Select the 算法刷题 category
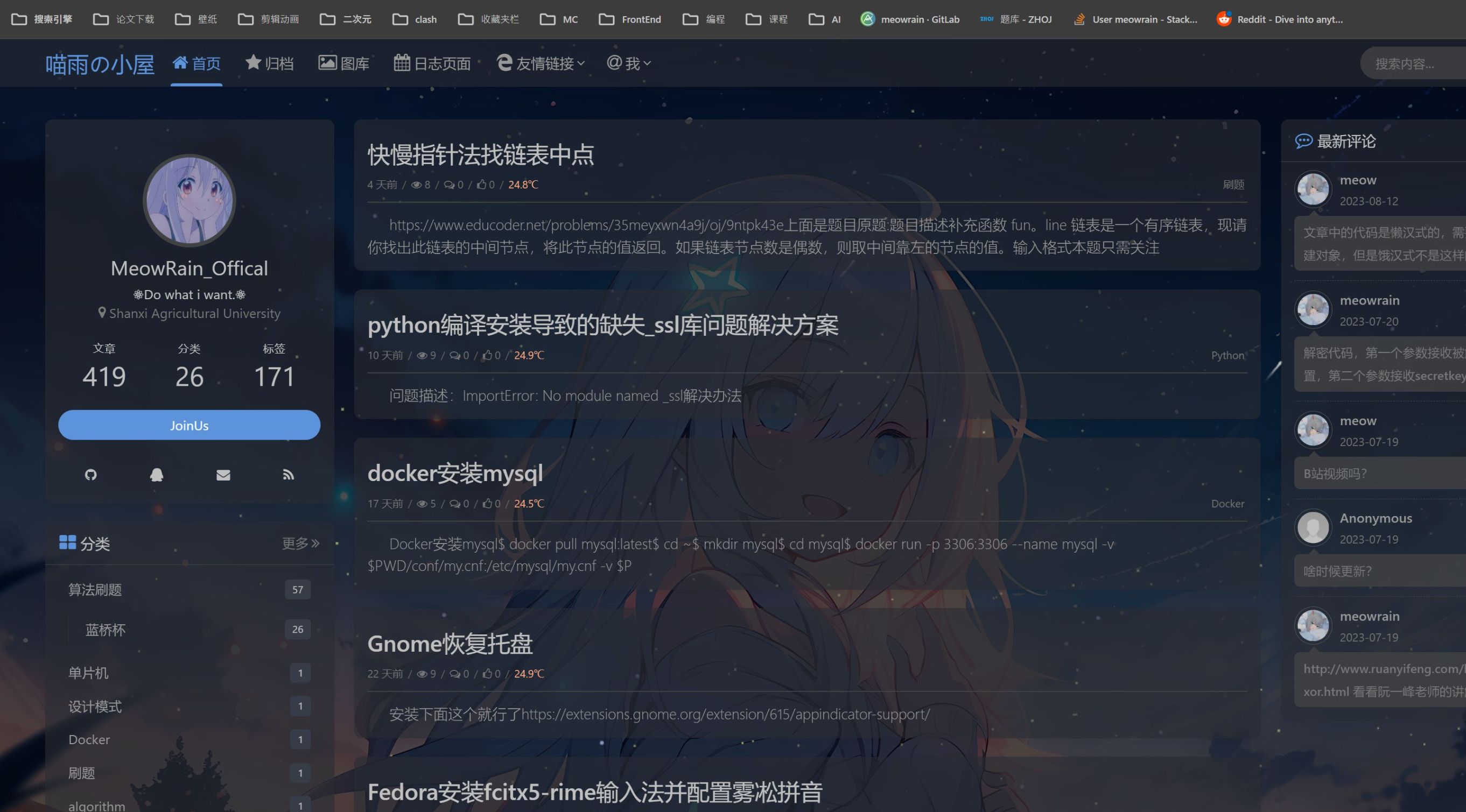The width and height of the screenshot is (1466, 812). 95,590
